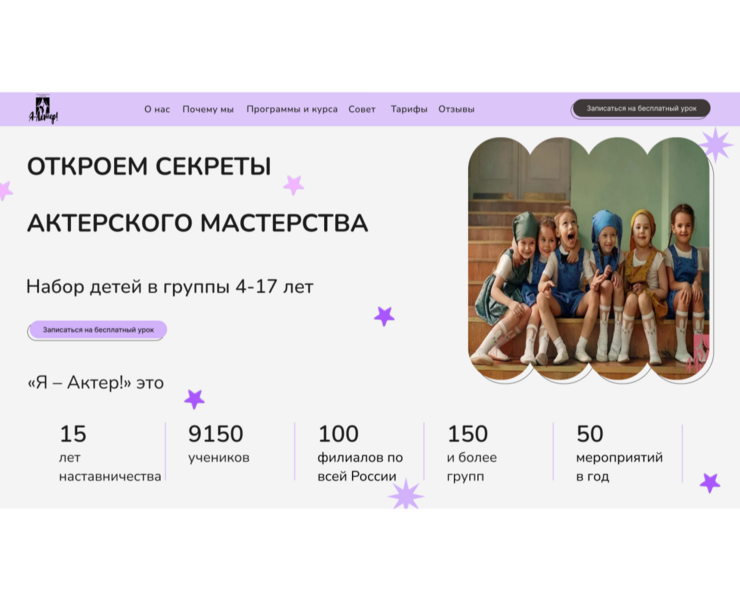This screenshot has height=600, width=740.
Task: Click the heading «ОТКРОЕМ СЕКРЕТЫ»
Action: point(149,166)
